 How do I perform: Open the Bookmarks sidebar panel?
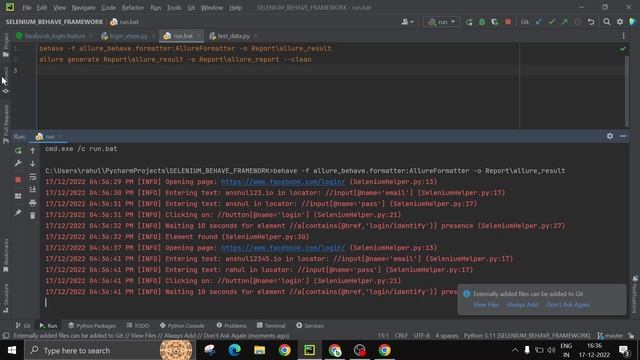point(6,256)
